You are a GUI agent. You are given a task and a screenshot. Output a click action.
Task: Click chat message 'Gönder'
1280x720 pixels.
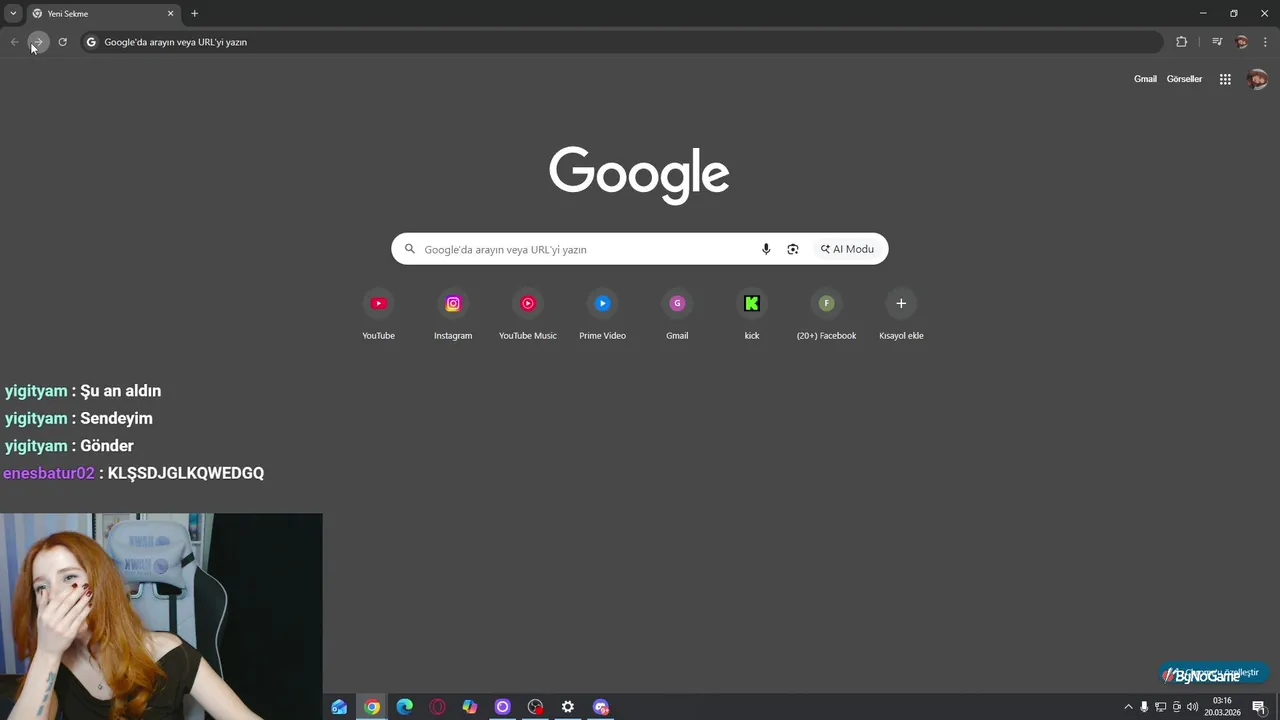(107, 446)
